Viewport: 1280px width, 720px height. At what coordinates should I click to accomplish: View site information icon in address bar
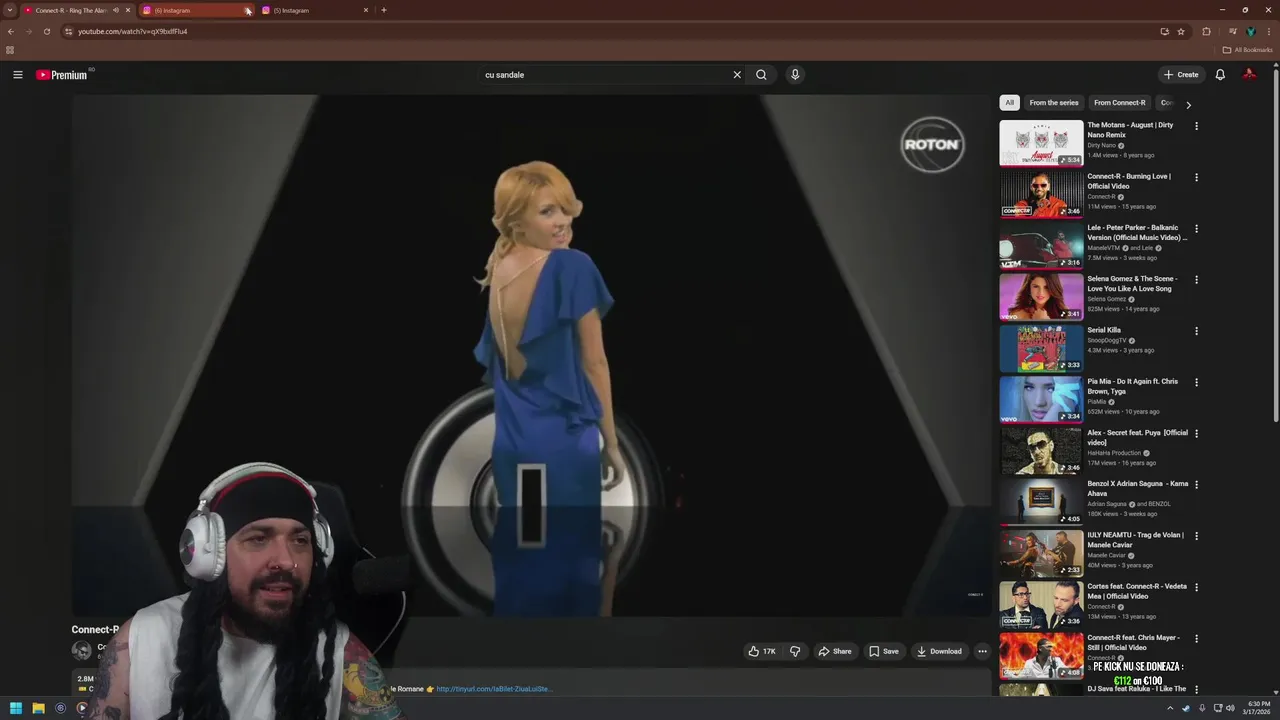click(x=68, y=31)
